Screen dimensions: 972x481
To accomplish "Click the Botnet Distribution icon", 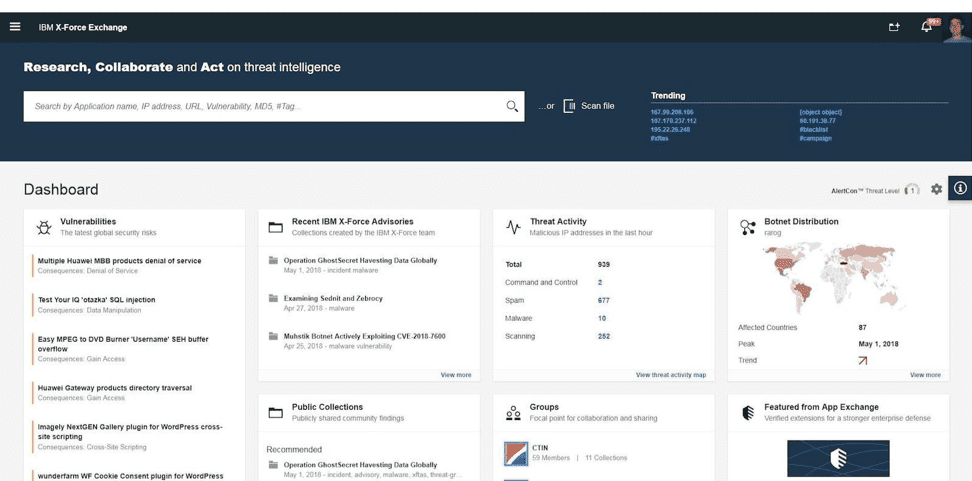I will [x=748, y=227].
